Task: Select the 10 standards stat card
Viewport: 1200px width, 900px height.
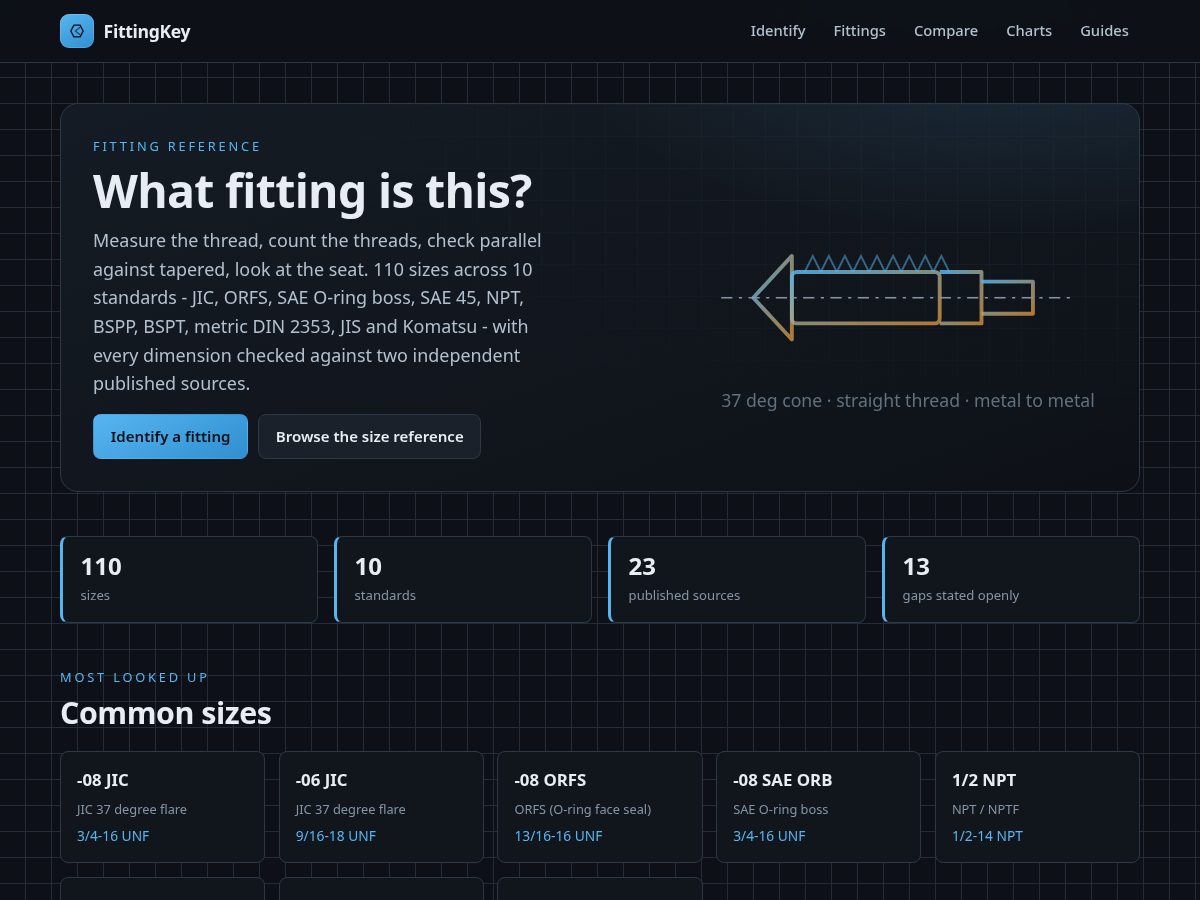Action: pos(463,579)
